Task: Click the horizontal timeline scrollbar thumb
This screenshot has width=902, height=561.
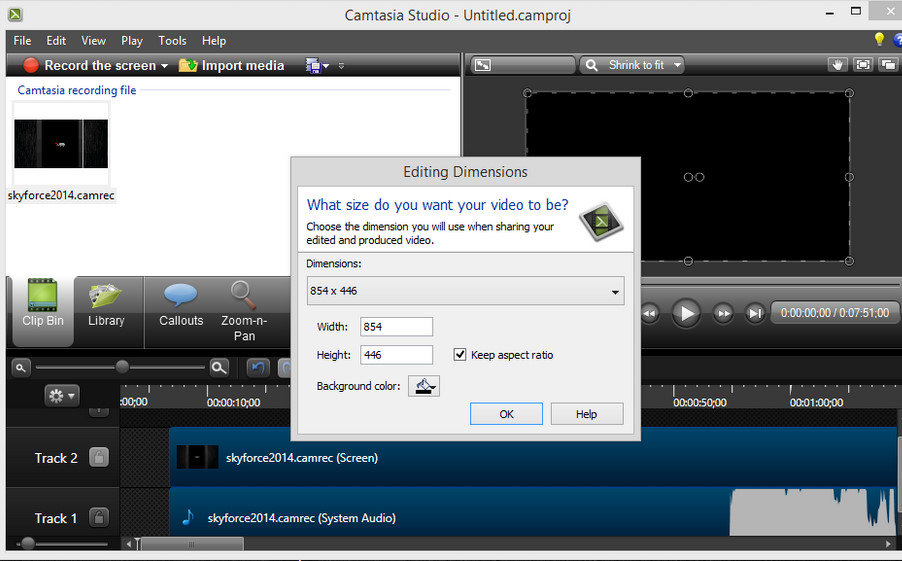Action: pyautogui.click(x=192, y=544)
